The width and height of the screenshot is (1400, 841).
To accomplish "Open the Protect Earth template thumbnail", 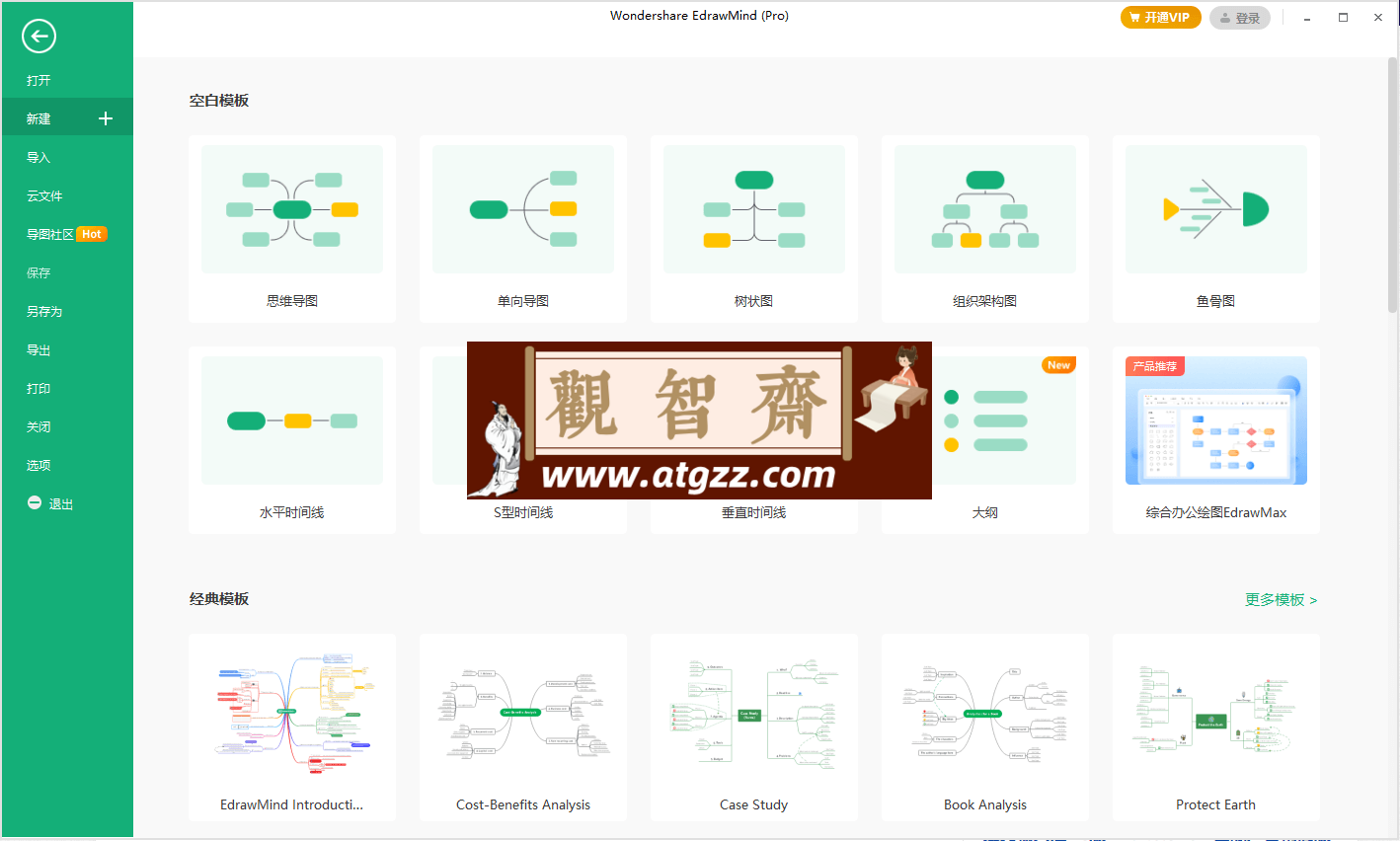I will click(1216, 713).
